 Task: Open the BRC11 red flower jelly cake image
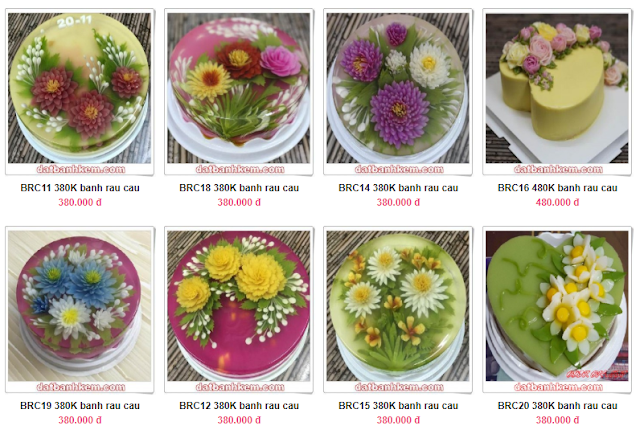click(80, 92)
